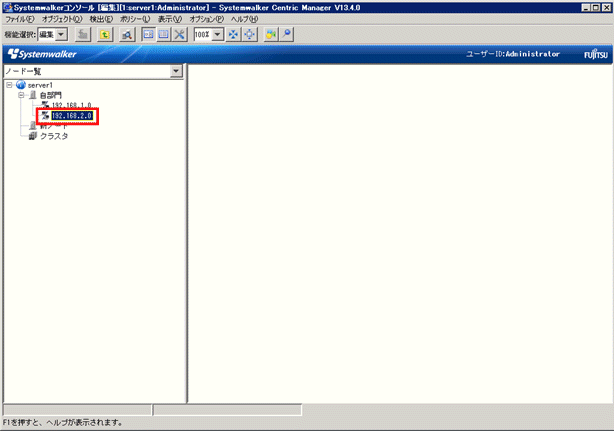Click the grayed-out building toolbar icon
The width and height of the screenshot is (614, 431).
(x=83, y=34)
